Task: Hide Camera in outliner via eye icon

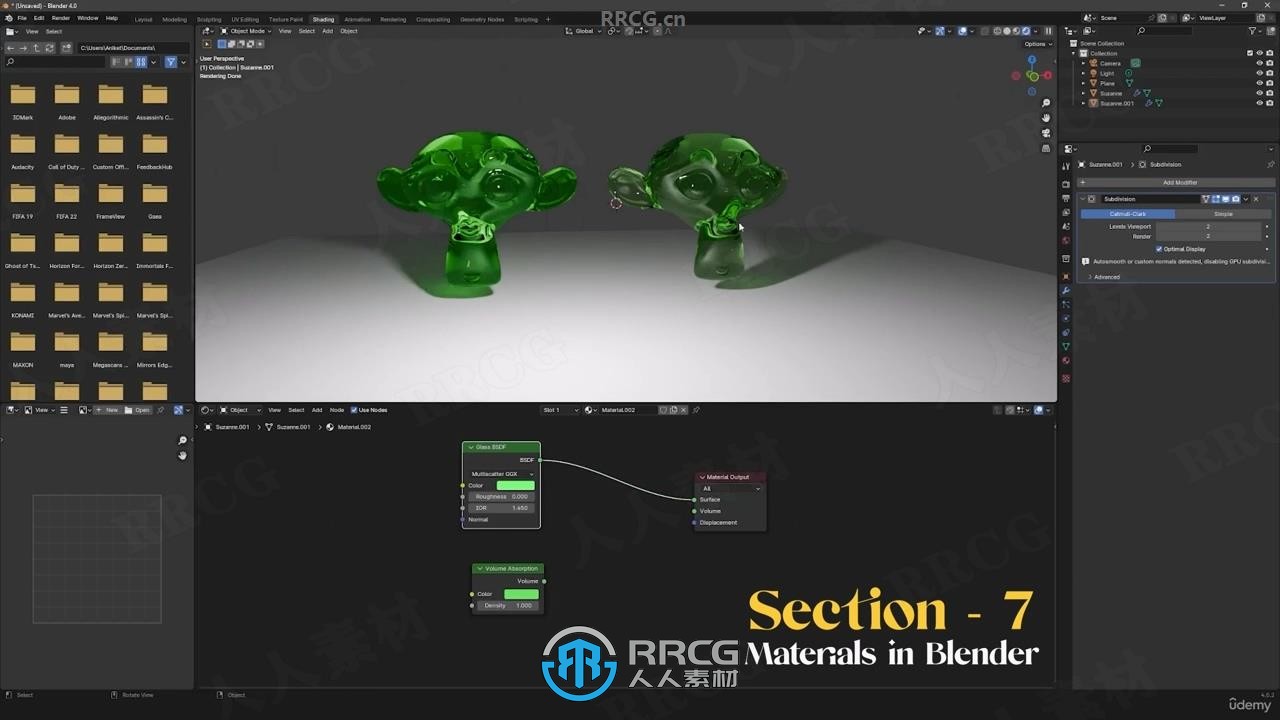Action: pyautogui.click(x=1259, y=63)
